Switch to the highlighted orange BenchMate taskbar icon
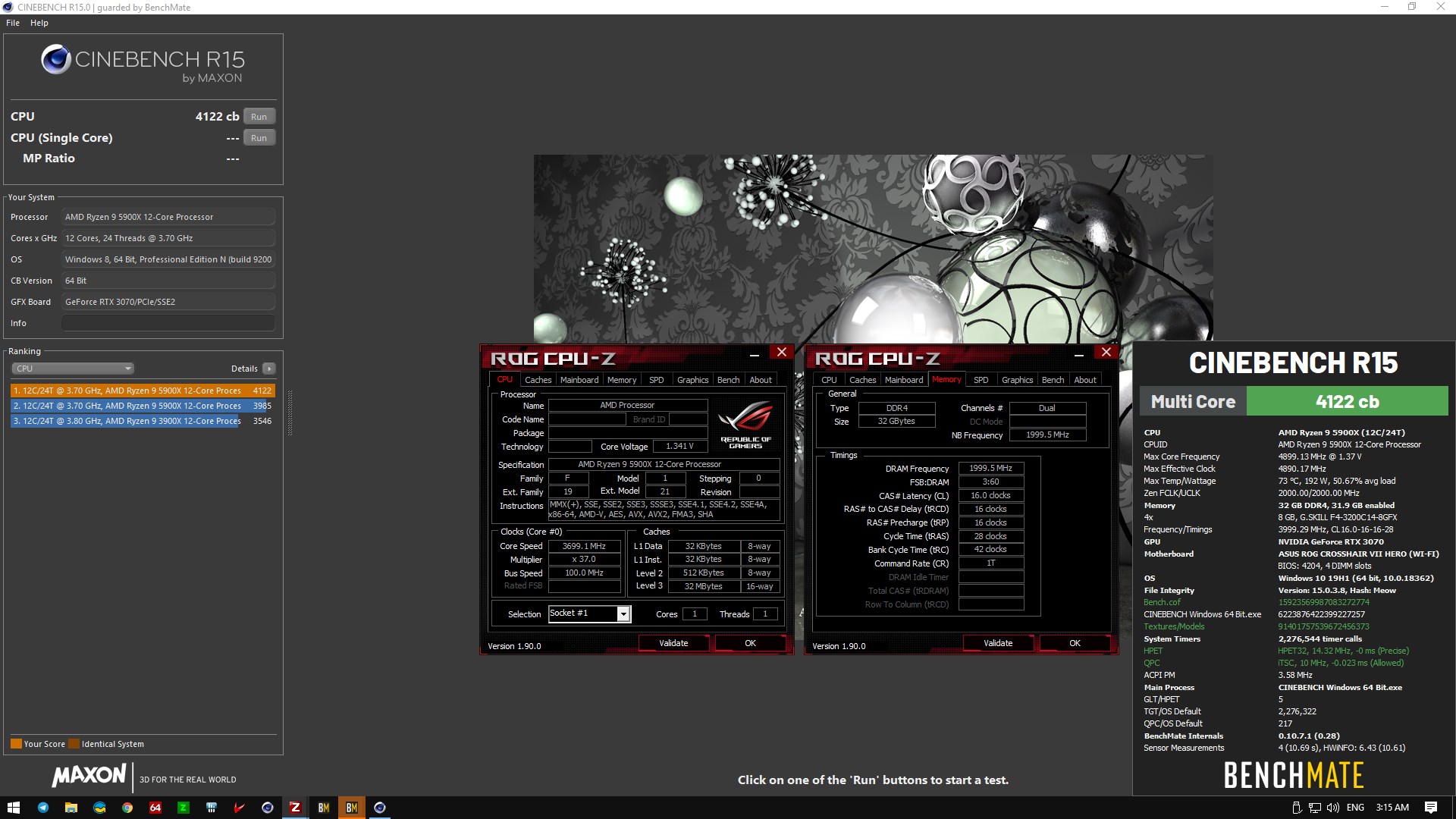Image resolution: width=1456 pixels, height=819 pixels. coord(351,808)
